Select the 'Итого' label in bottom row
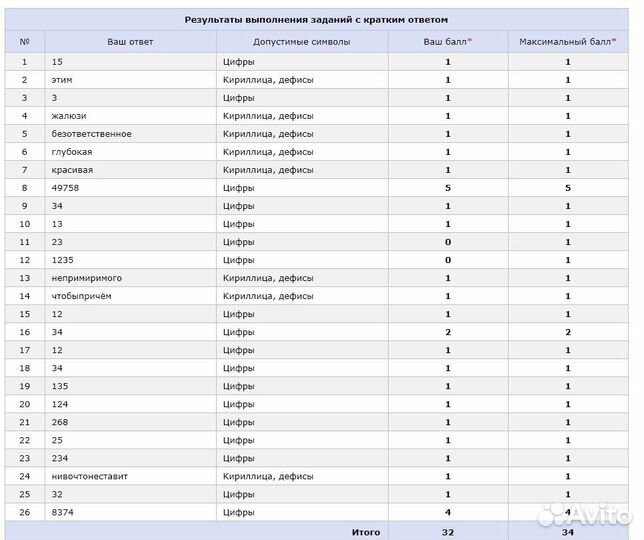644x540 pixels. (365, 532)
